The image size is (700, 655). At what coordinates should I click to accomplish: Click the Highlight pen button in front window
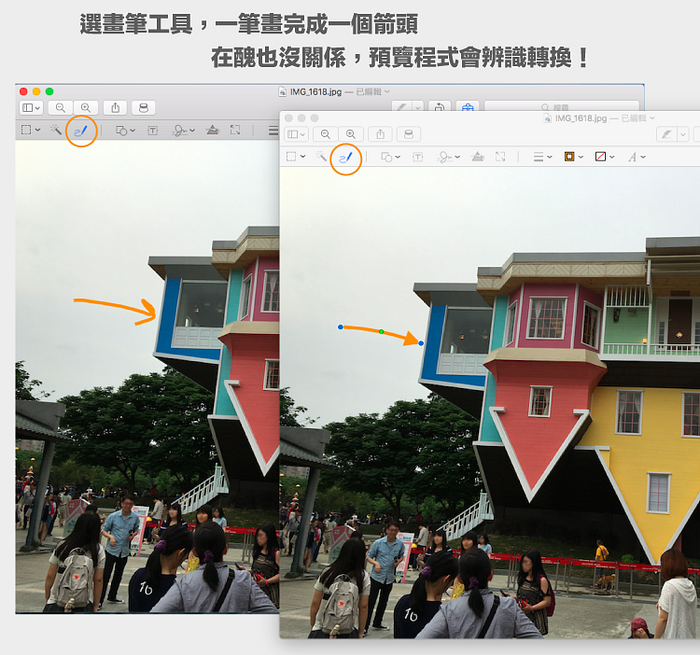point(667,134)
